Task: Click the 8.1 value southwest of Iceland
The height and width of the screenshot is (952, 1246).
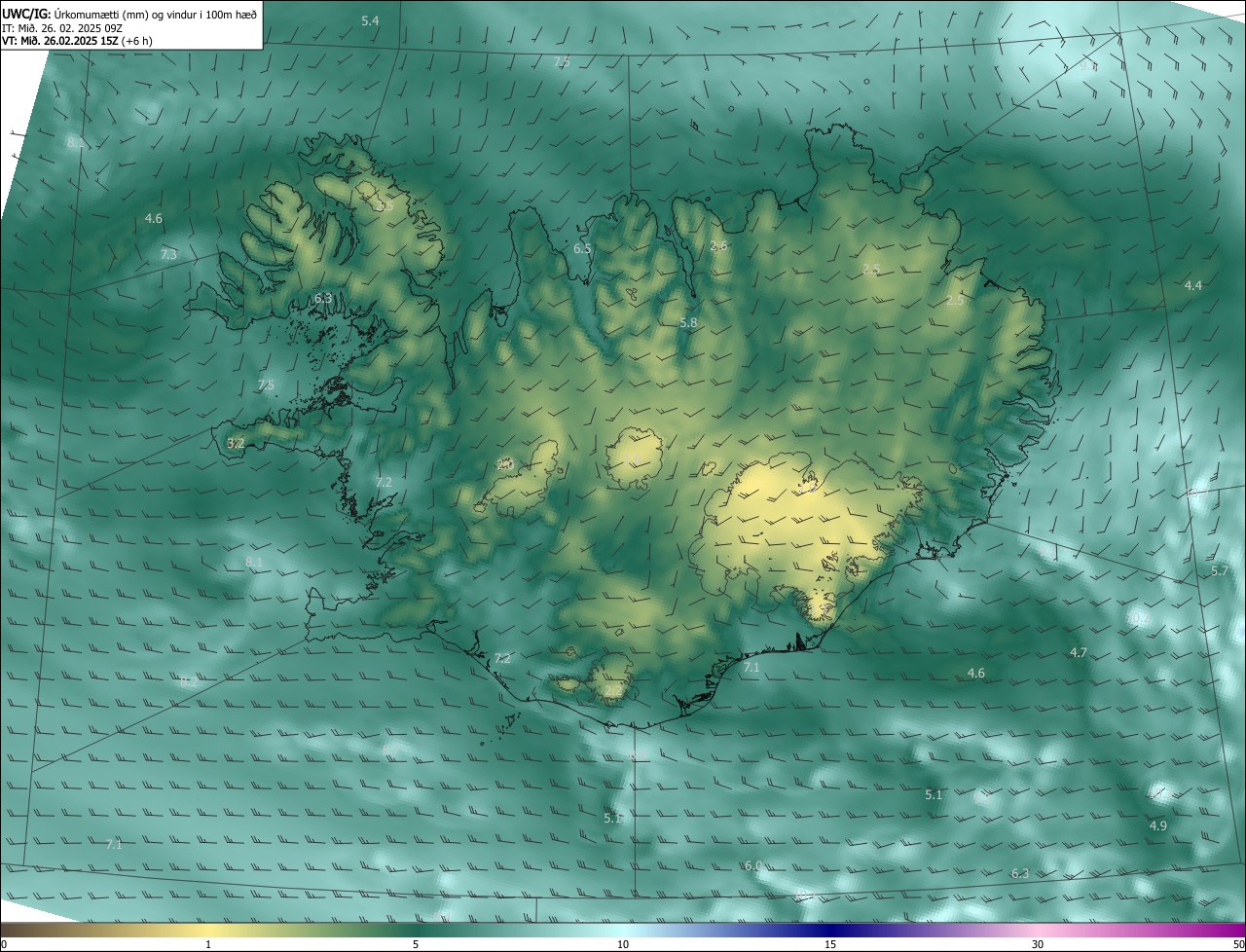Action: coord(254,563)
